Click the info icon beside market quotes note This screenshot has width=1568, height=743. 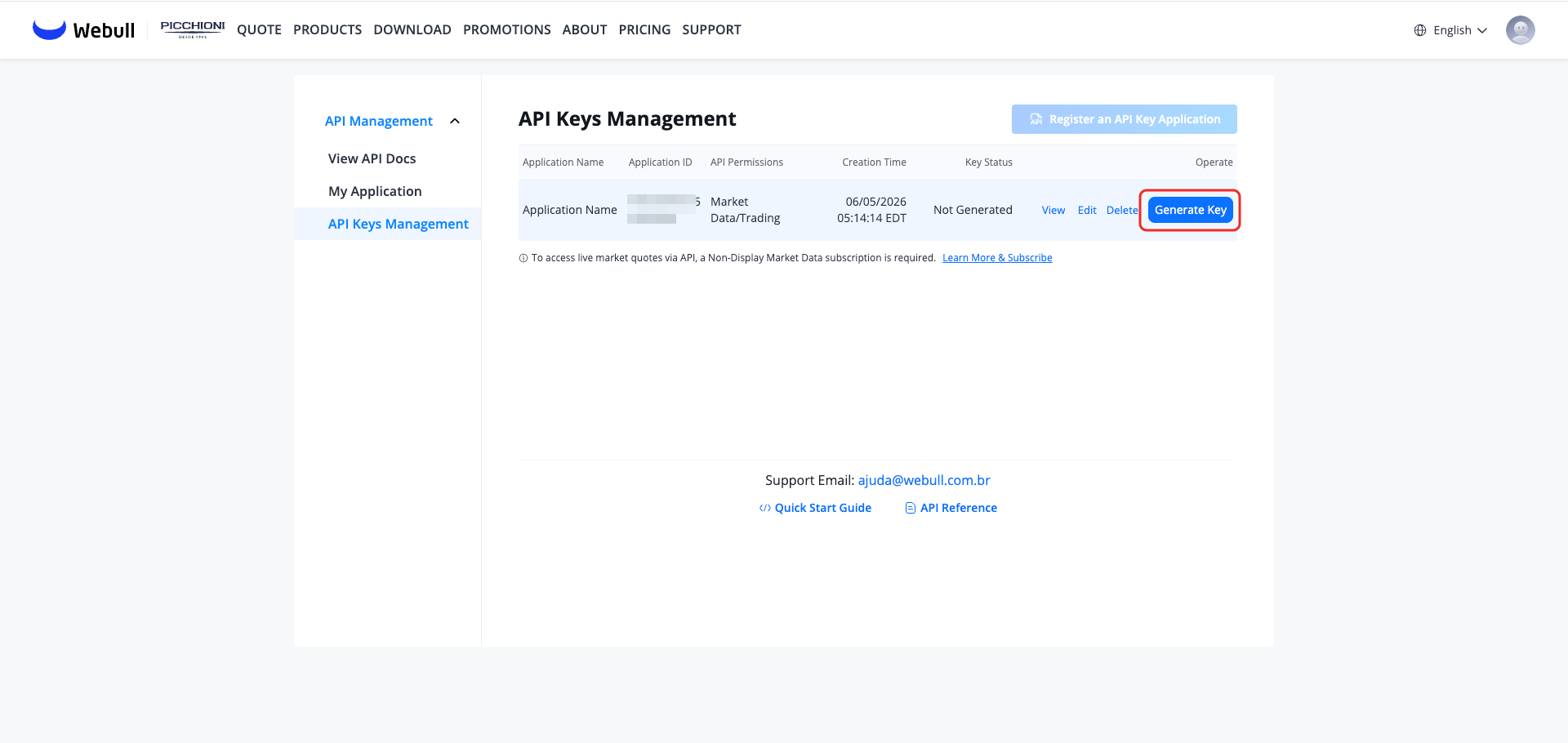(x=523, y=258)
